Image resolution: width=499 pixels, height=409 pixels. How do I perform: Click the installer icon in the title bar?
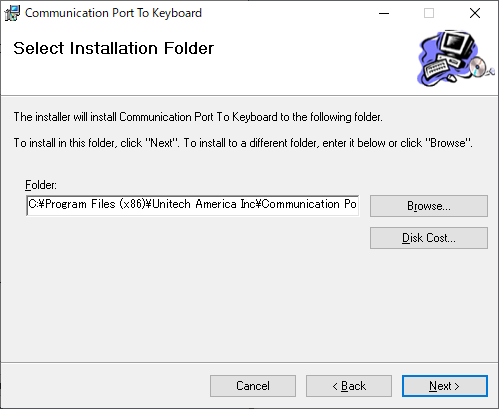tap(12, 13)
